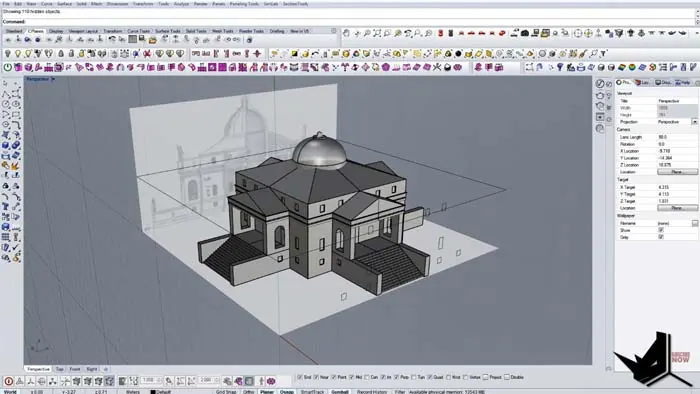700x394 pixels.
Task: Click the grid square icon in CPlanes toolbar
Action: click(x=133, y=40)
